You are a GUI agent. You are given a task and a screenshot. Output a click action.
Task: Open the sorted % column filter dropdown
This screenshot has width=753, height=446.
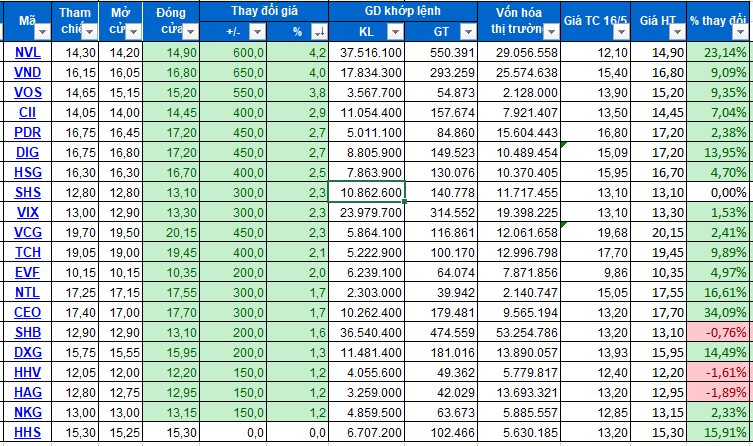319,32
